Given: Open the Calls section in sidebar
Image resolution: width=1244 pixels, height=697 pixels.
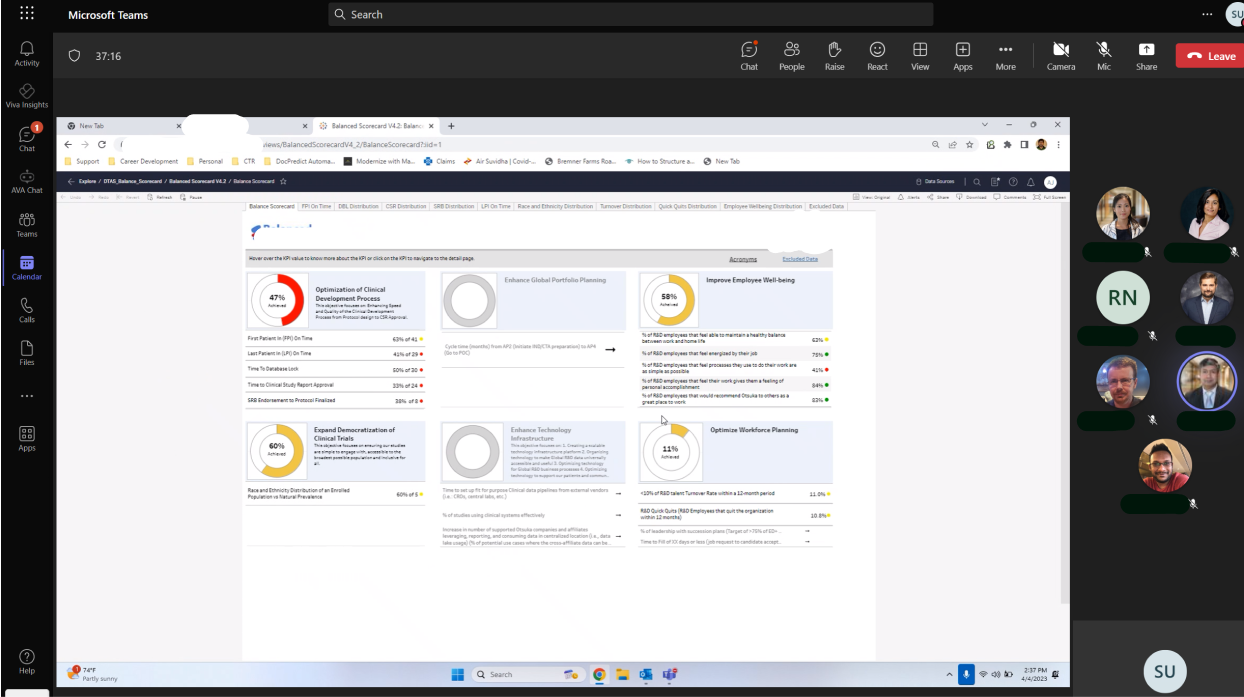Looking at the screenshot, I should pos(27,310).
